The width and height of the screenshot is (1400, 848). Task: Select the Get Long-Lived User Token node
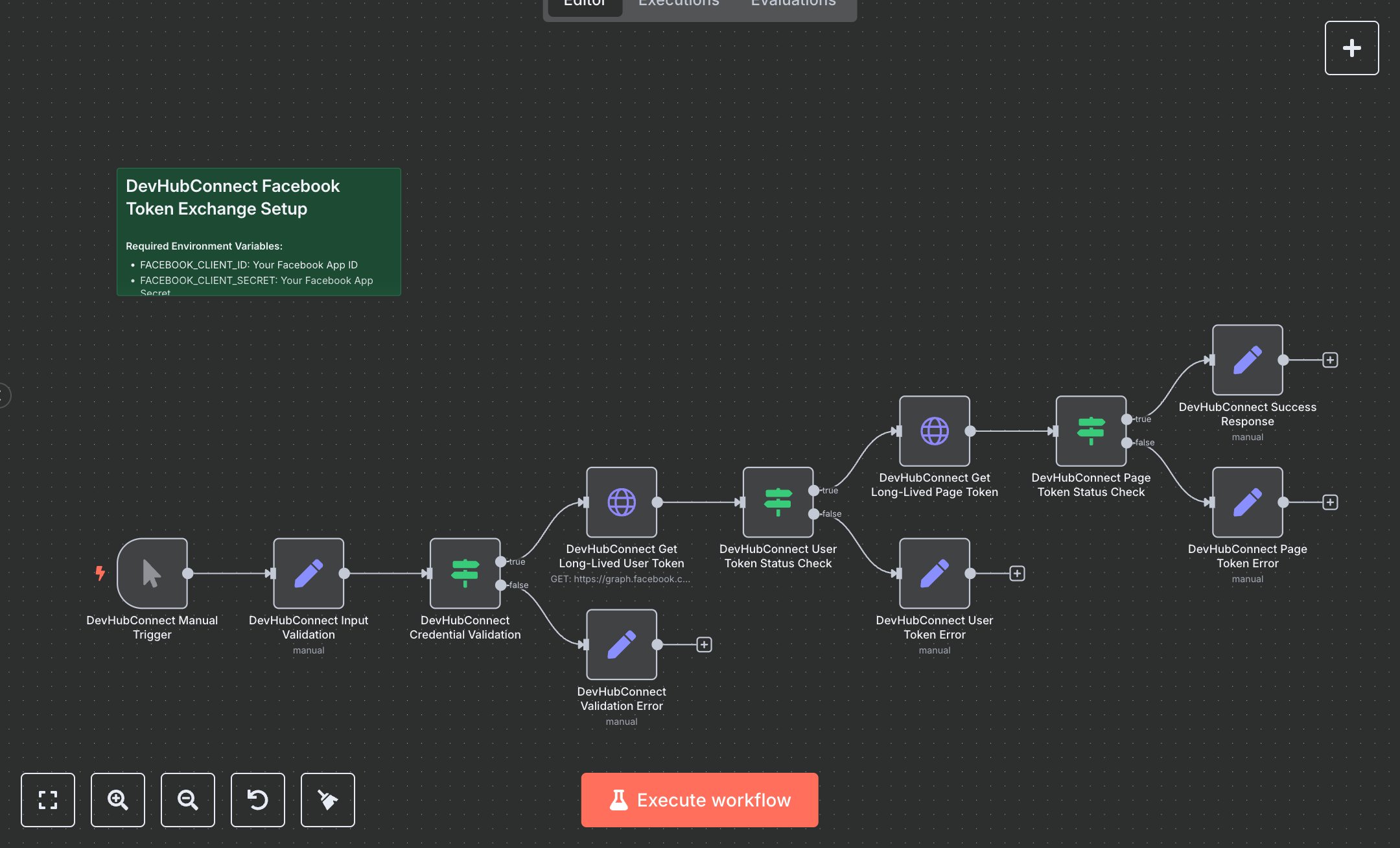click(x=622, y=502)
